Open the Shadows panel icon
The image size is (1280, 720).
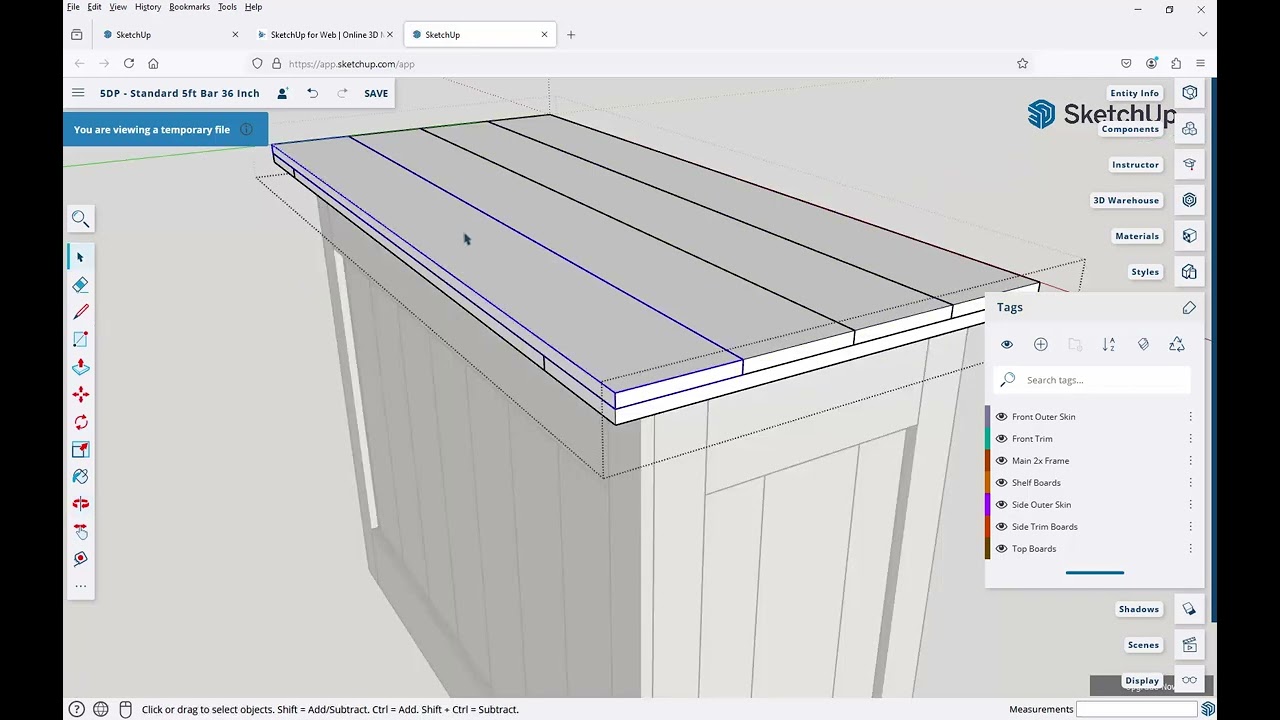[x=1189, y=609]
